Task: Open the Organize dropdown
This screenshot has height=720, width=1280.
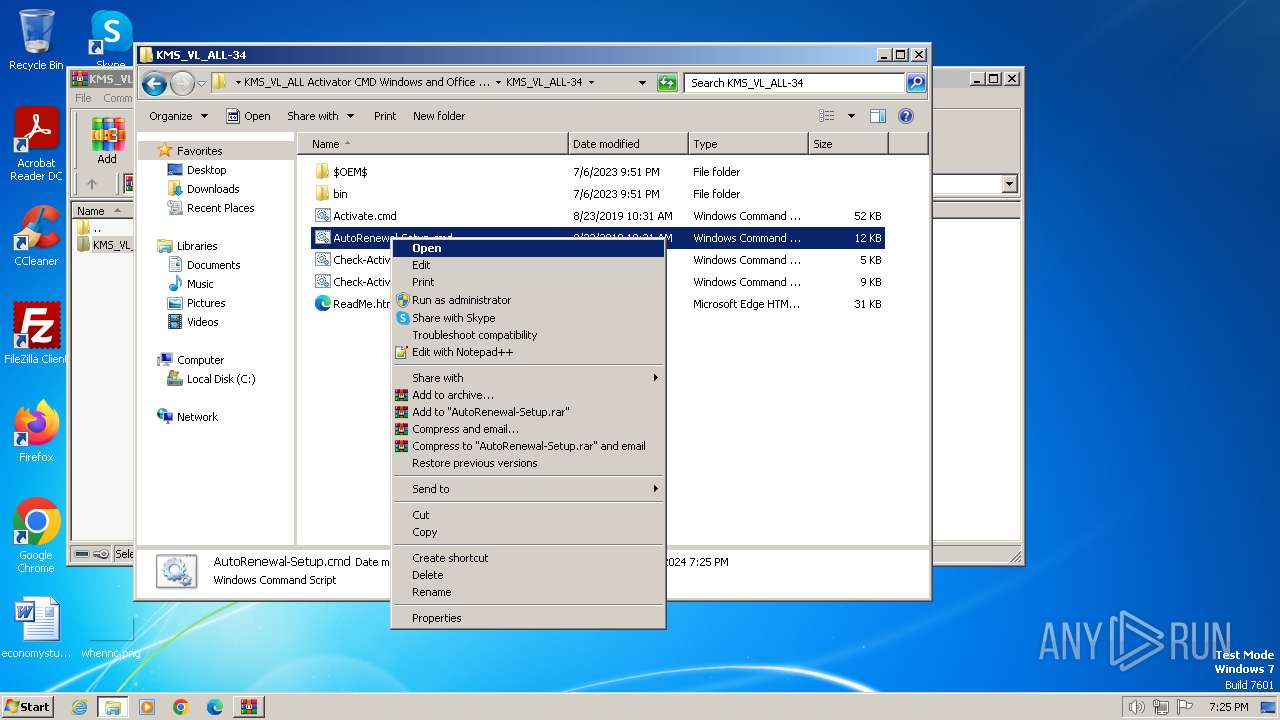Action: tap(178, 116)
